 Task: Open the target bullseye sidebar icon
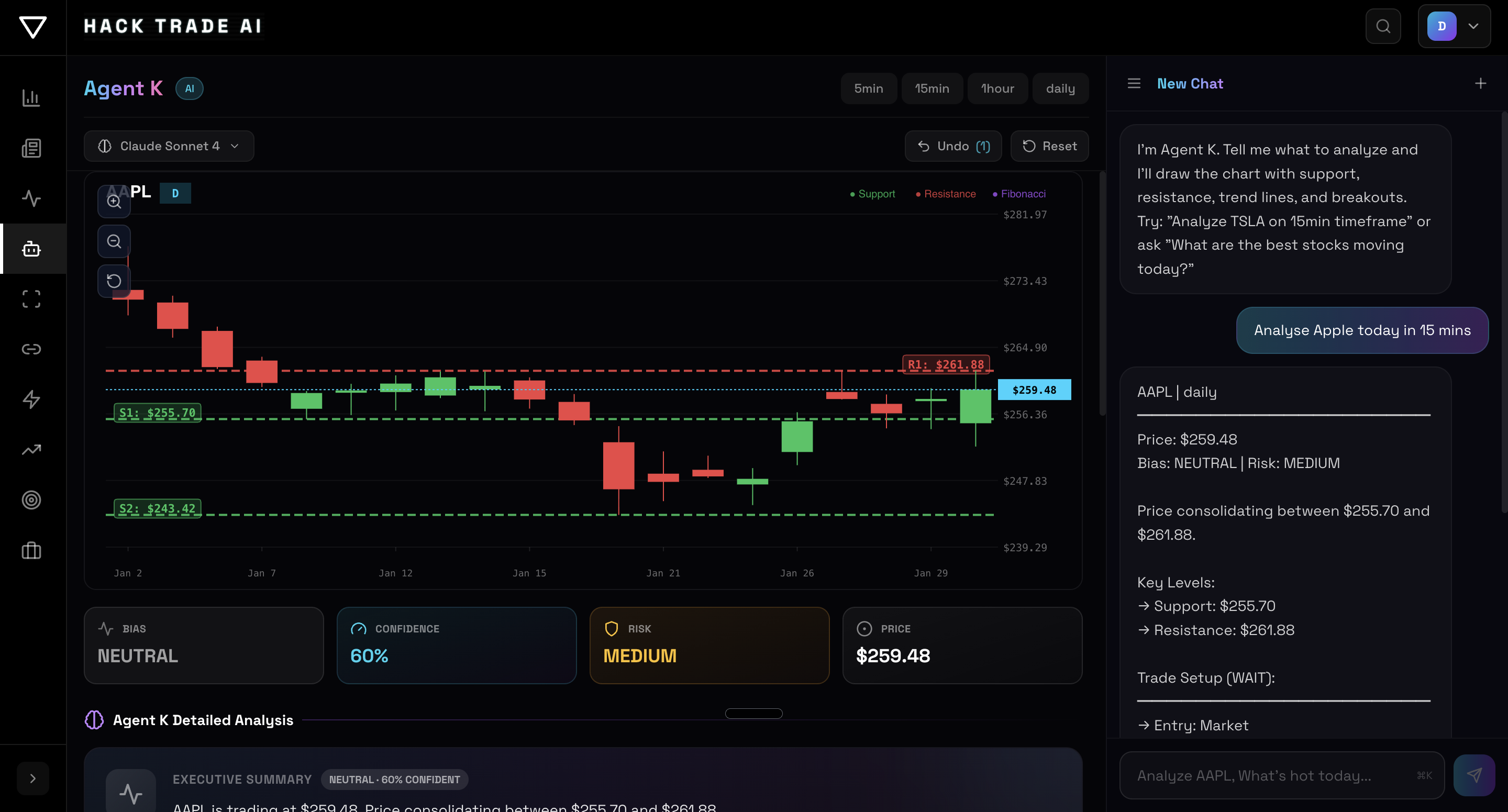(x=31, y=500)
